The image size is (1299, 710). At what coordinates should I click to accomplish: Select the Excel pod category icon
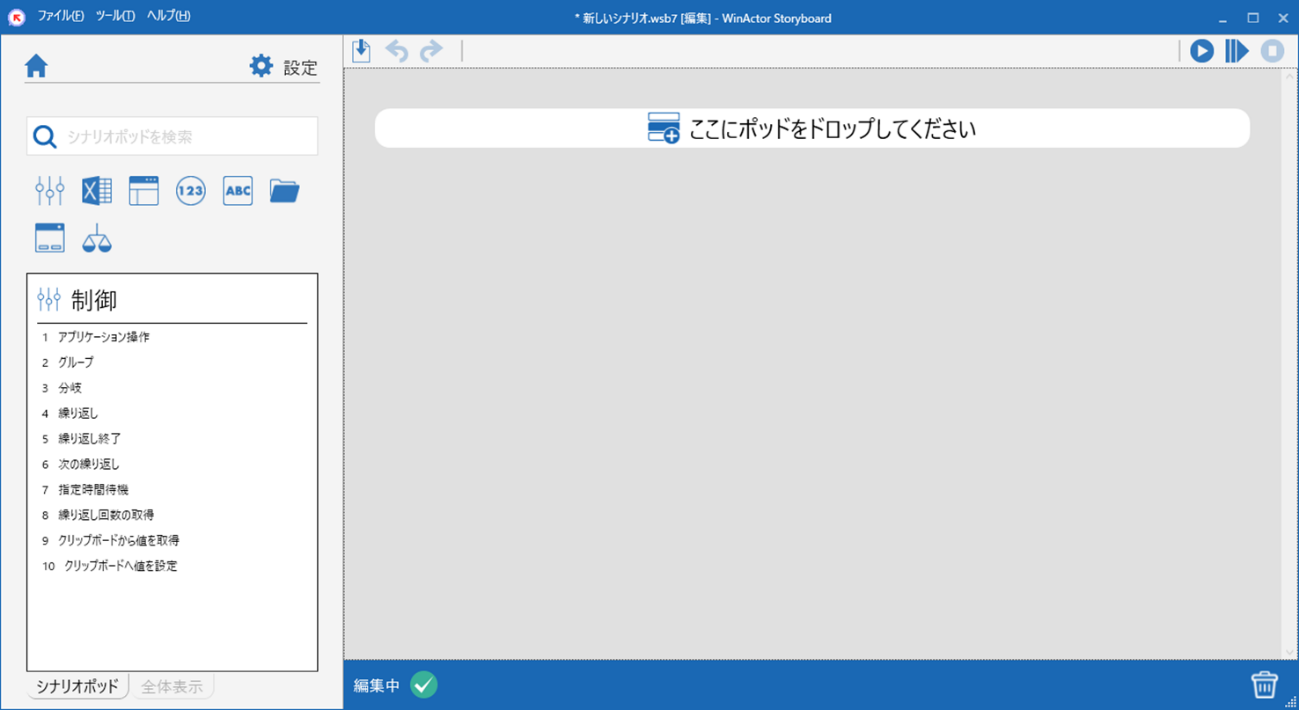(96, 190)
